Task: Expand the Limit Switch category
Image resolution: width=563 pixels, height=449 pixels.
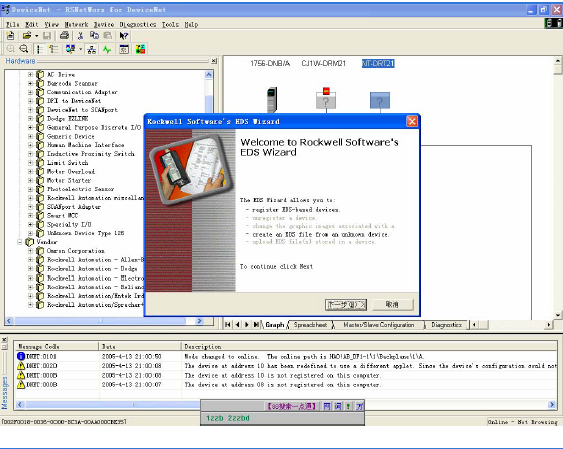Action: point(31,163)
